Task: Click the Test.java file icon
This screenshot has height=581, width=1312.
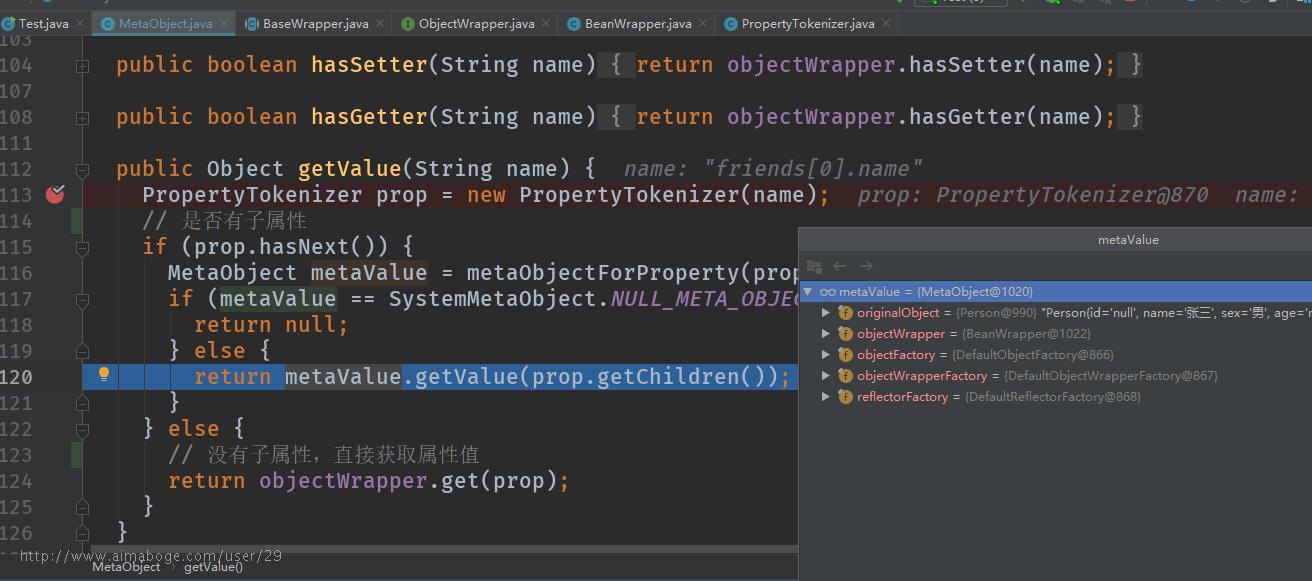Action: pos(9,23)
